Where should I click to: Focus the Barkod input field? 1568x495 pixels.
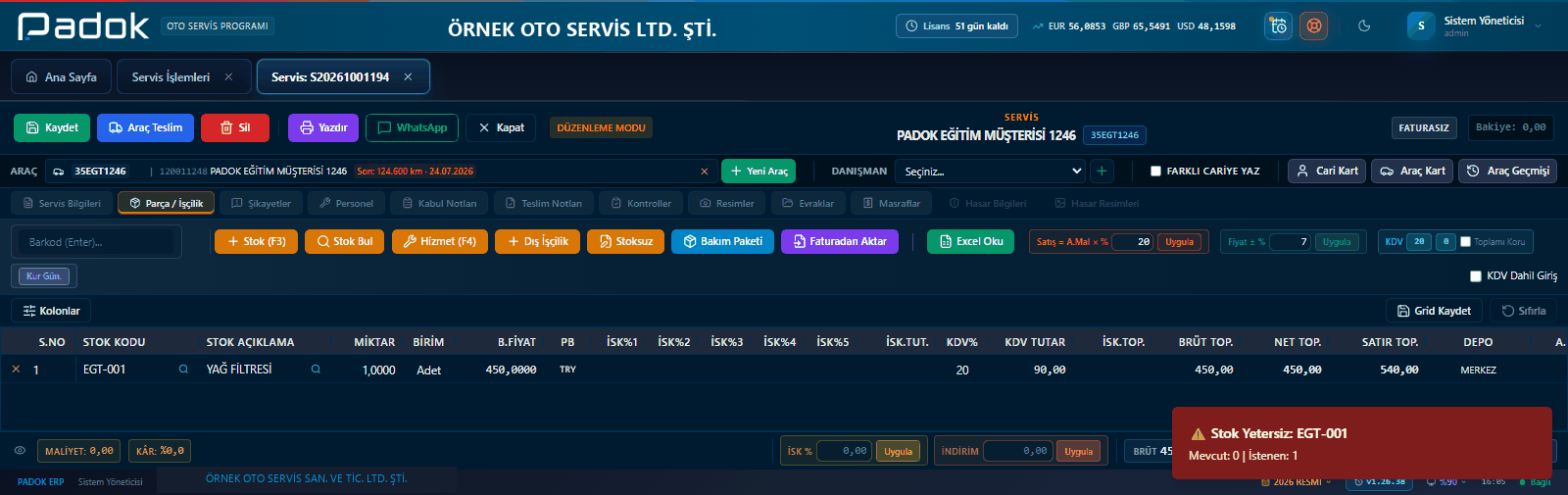[x=96, y=242]
